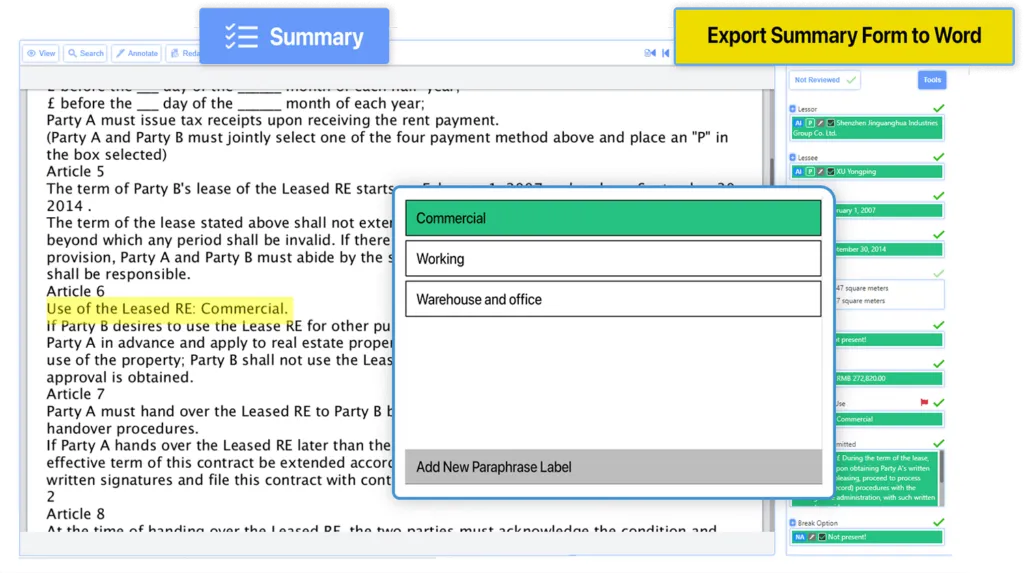The height and width of the screenshot is (573, 1024).
Task: Toggle the checkbox in Lessor field
Action: (831, 123)
